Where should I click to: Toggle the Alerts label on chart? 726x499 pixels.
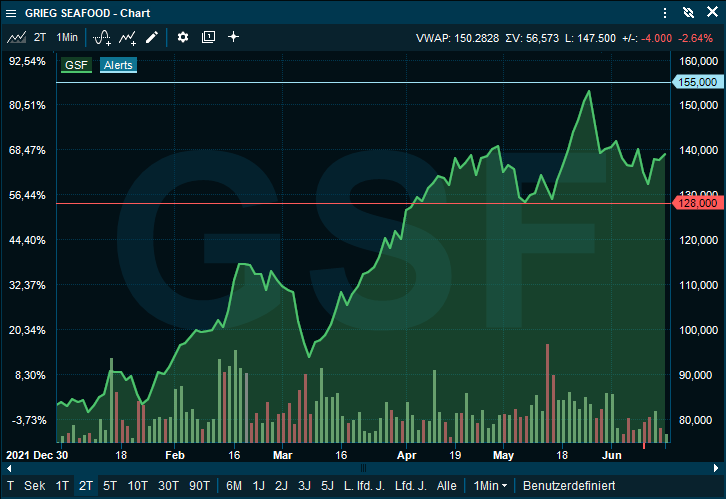coord(118,65)
